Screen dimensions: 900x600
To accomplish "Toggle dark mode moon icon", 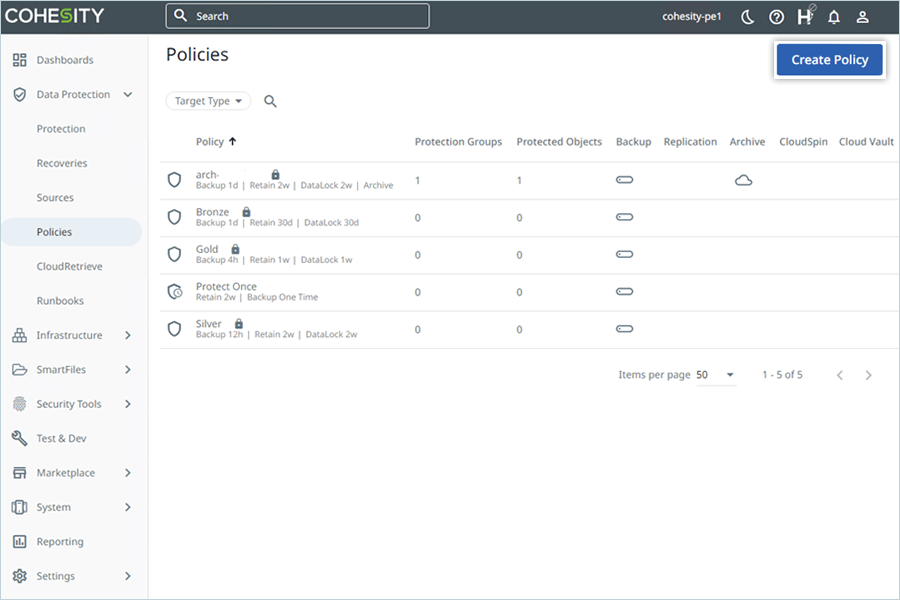I will [747, 17].
